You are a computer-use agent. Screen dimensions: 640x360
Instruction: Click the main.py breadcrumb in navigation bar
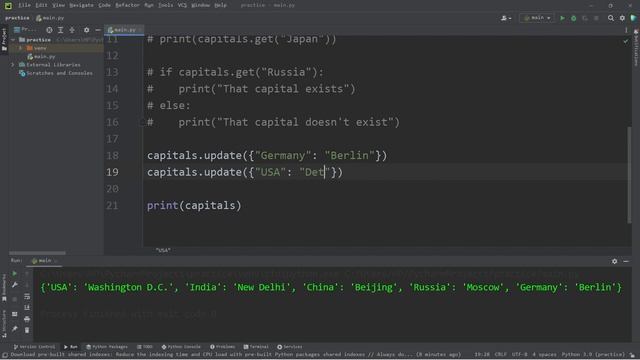click(50, 18)
